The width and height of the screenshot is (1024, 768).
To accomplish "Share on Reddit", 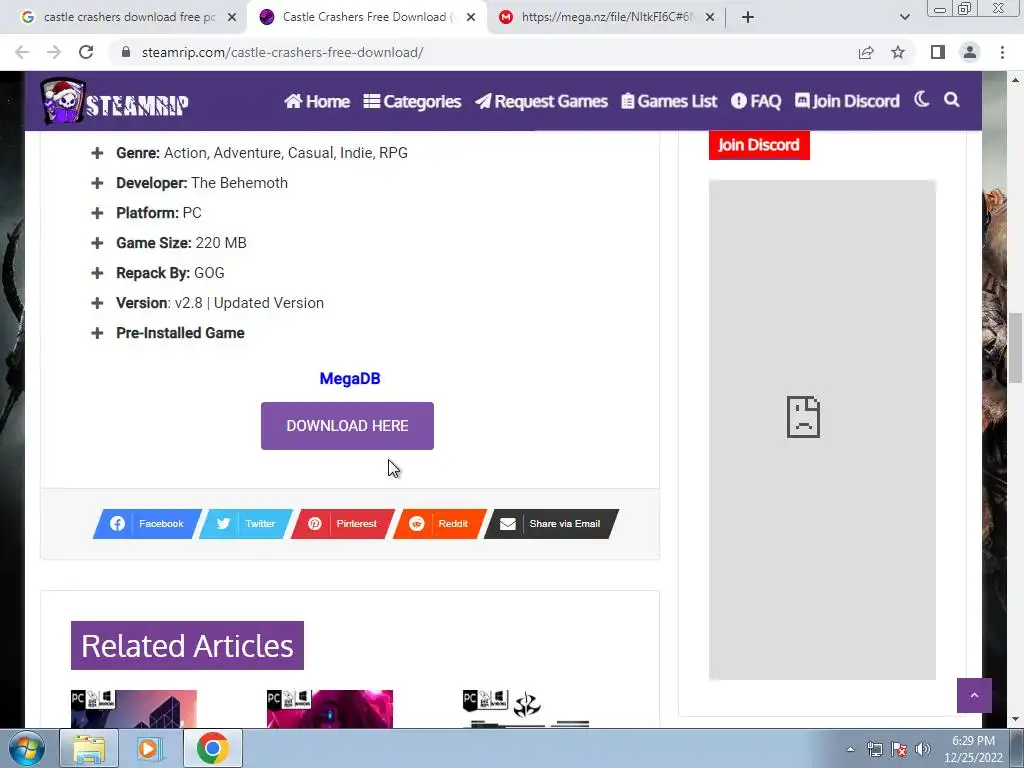I will 440,524.
